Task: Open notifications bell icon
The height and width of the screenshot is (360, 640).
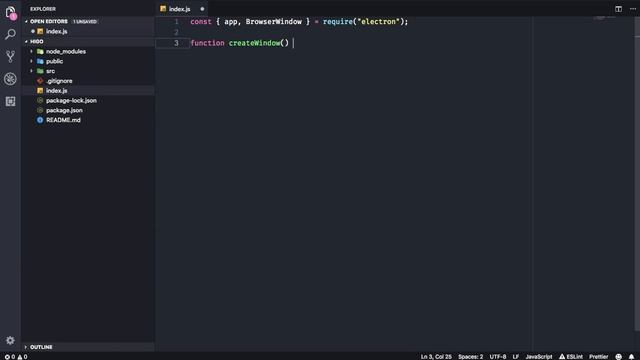Action: point(631,356)
